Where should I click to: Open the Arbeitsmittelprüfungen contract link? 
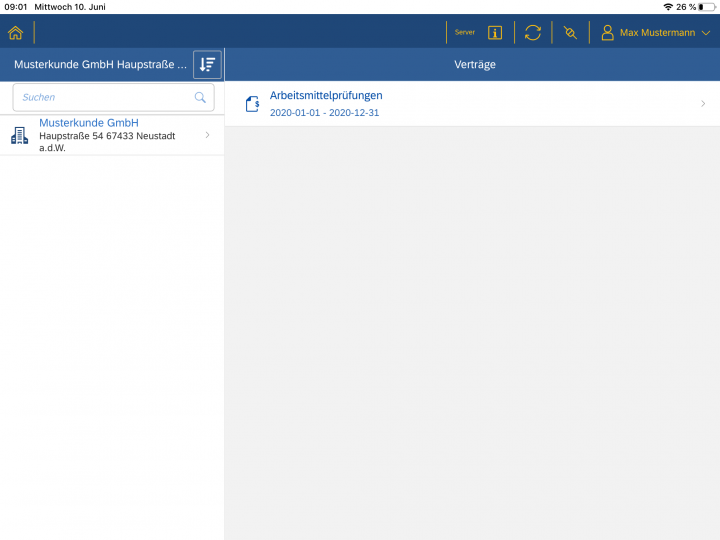click(326, 95)
